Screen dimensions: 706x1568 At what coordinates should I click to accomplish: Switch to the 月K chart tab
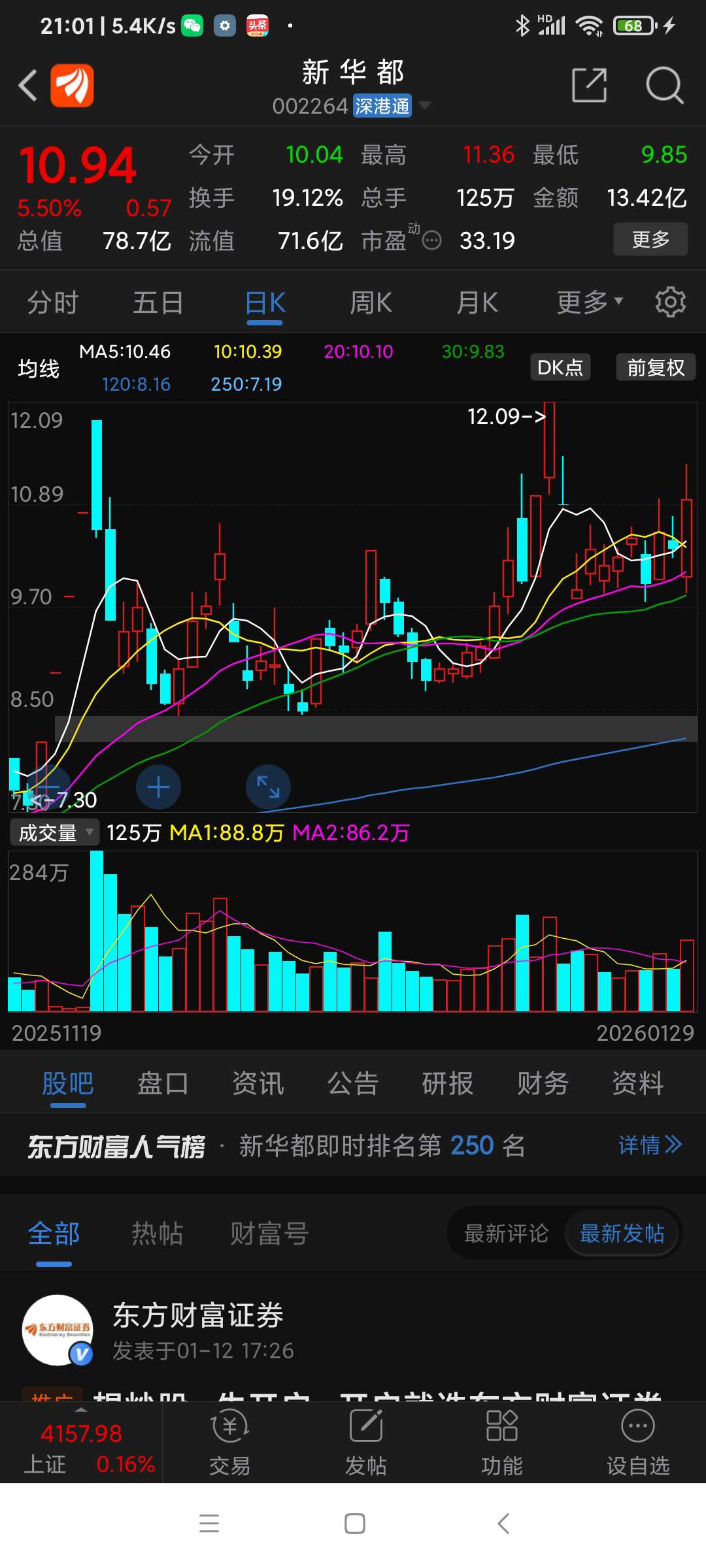pyautogui.click(x=477, y=303)
